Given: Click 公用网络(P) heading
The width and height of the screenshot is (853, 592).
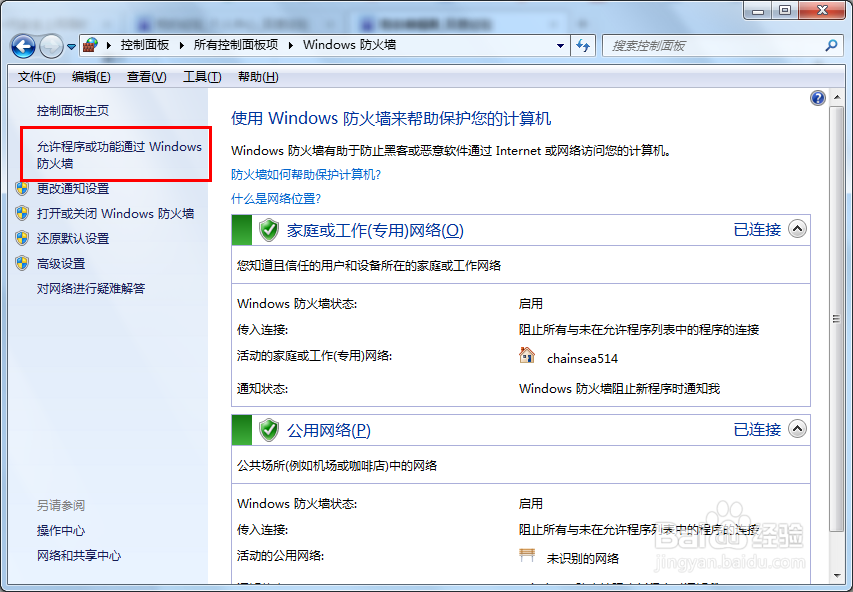Looking at the screenshot, I should pyautogui.click(x=329, y=430).
